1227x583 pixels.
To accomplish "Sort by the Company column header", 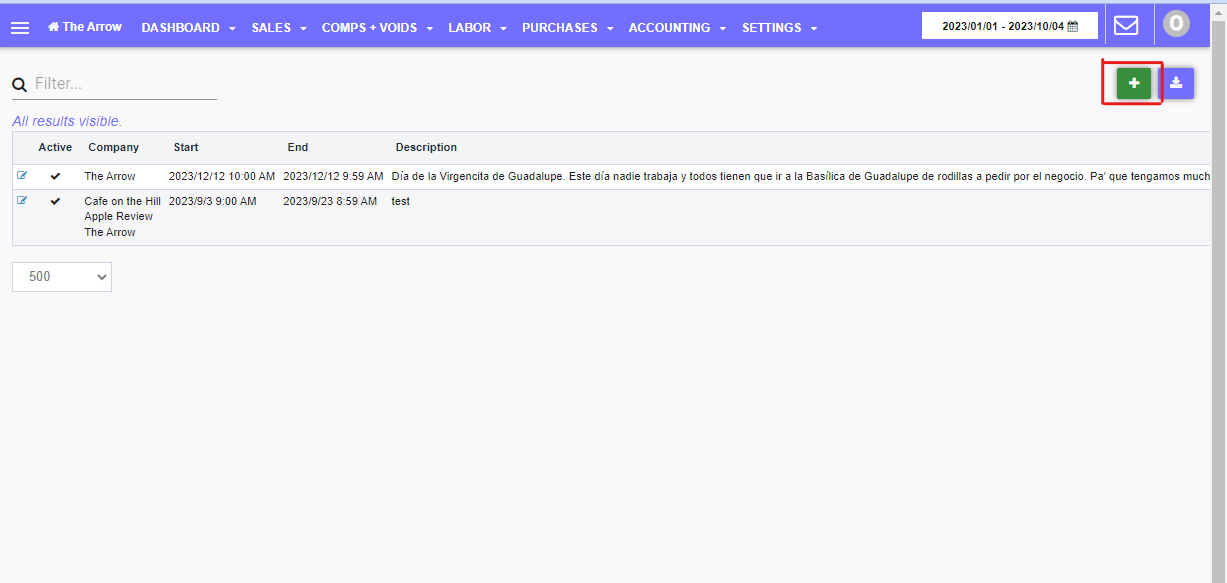I will pyautogui.click(x=113, y=147).
